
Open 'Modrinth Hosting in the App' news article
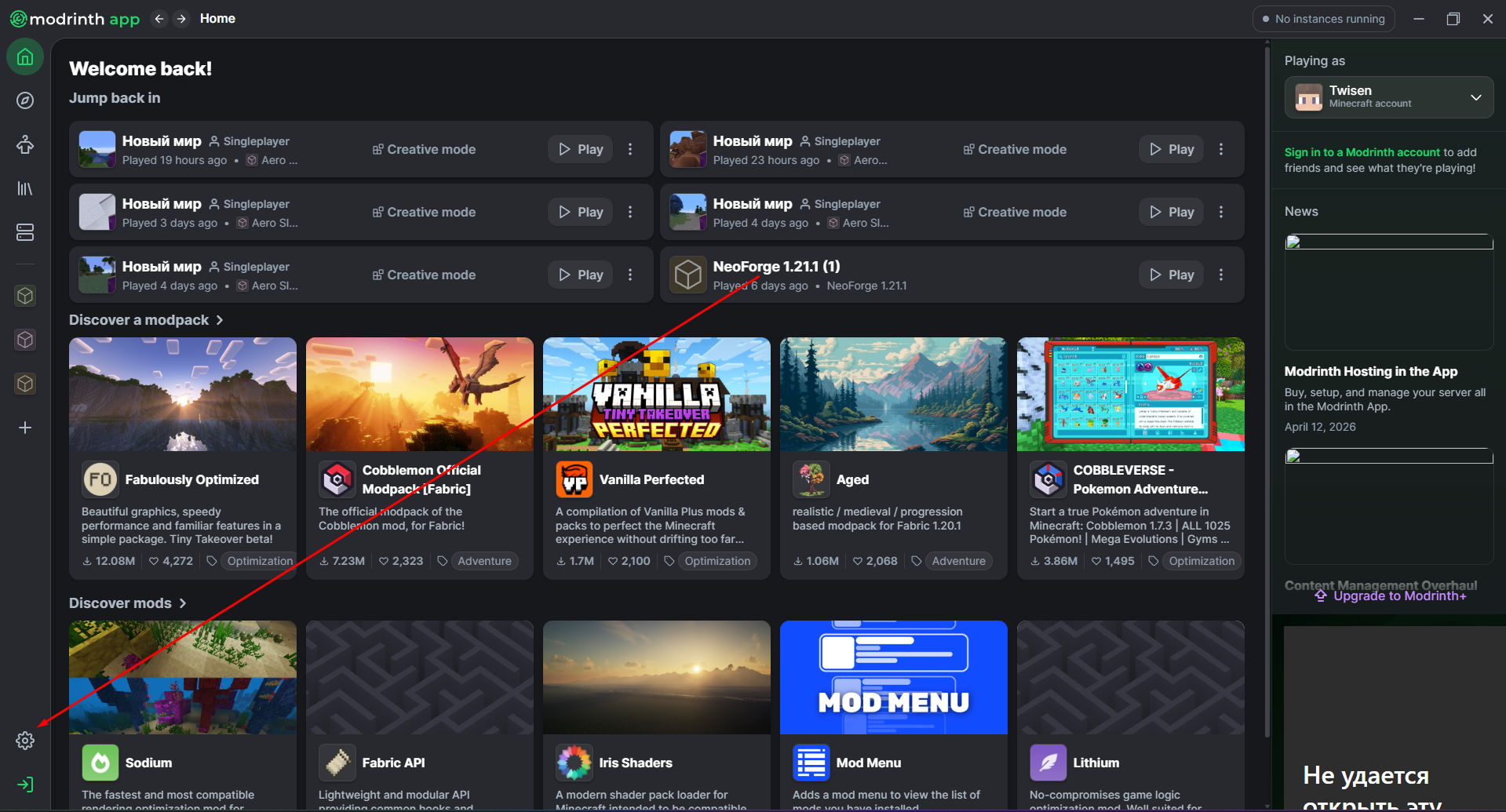[x=1371, y=371]
